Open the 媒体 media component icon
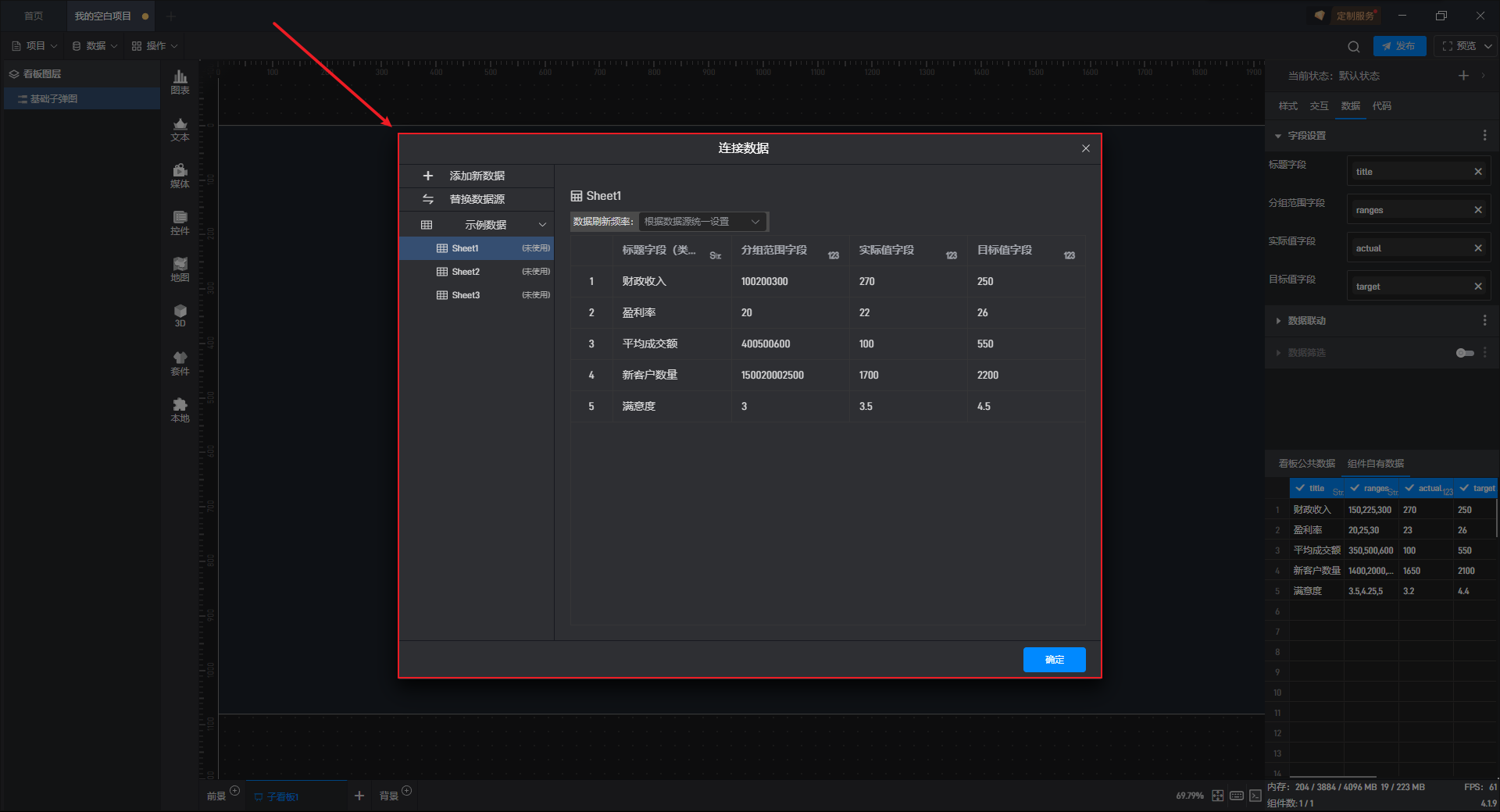 click(x=180, y=176)
